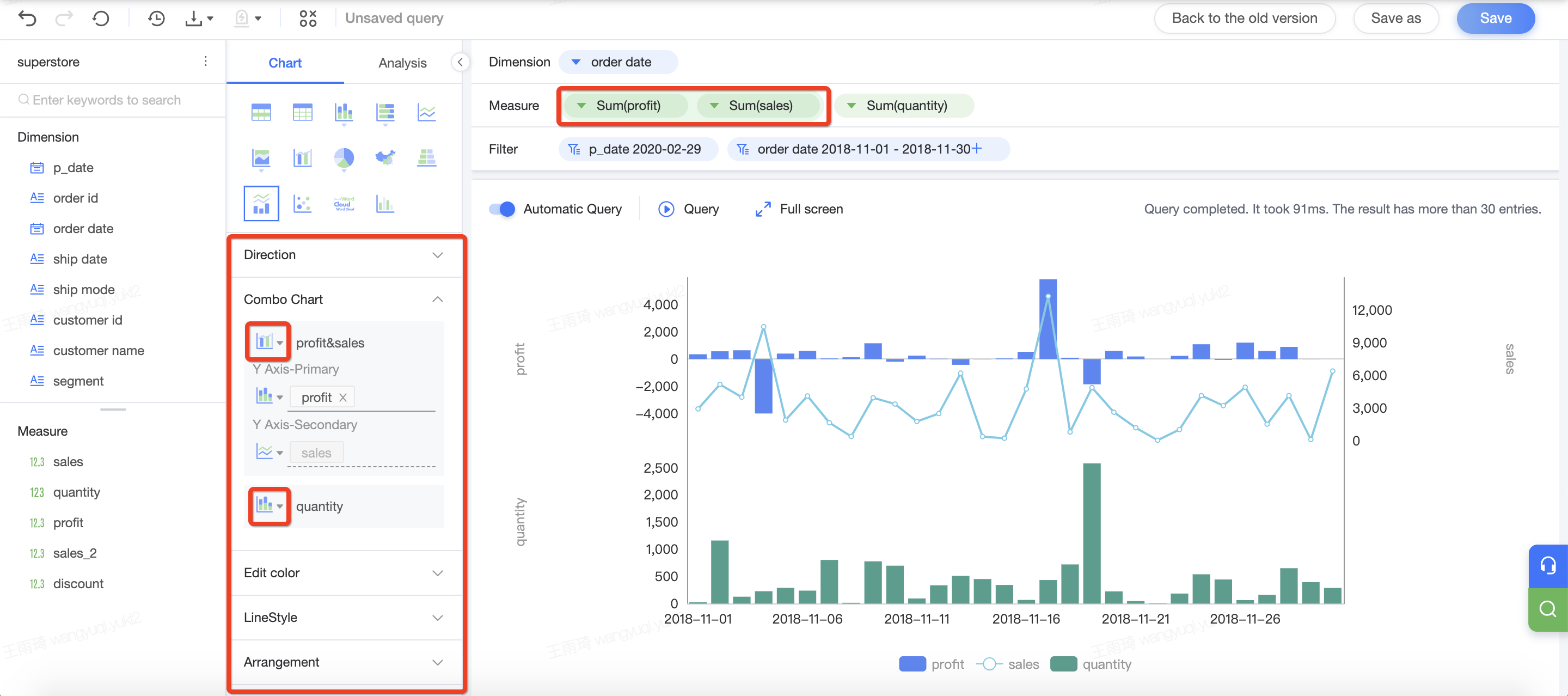Select the histogram chart type
Screen dimensions: 1568x696
point(385,203)
